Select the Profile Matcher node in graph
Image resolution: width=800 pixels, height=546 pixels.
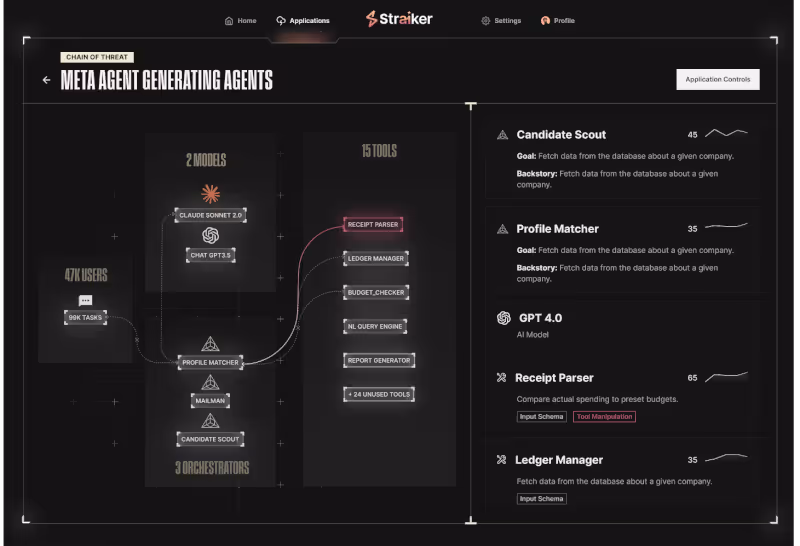[210, 362]
